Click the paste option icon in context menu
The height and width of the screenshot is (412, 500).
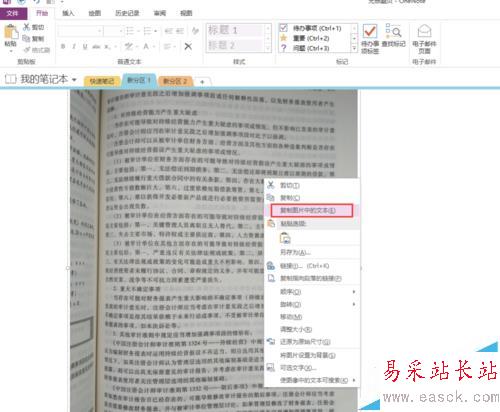285,238
